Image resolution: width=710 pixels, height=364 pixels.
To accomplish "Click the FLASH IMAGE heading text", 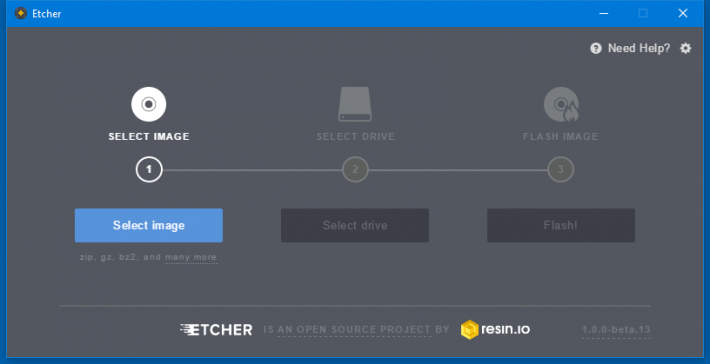I will (561, 137).
